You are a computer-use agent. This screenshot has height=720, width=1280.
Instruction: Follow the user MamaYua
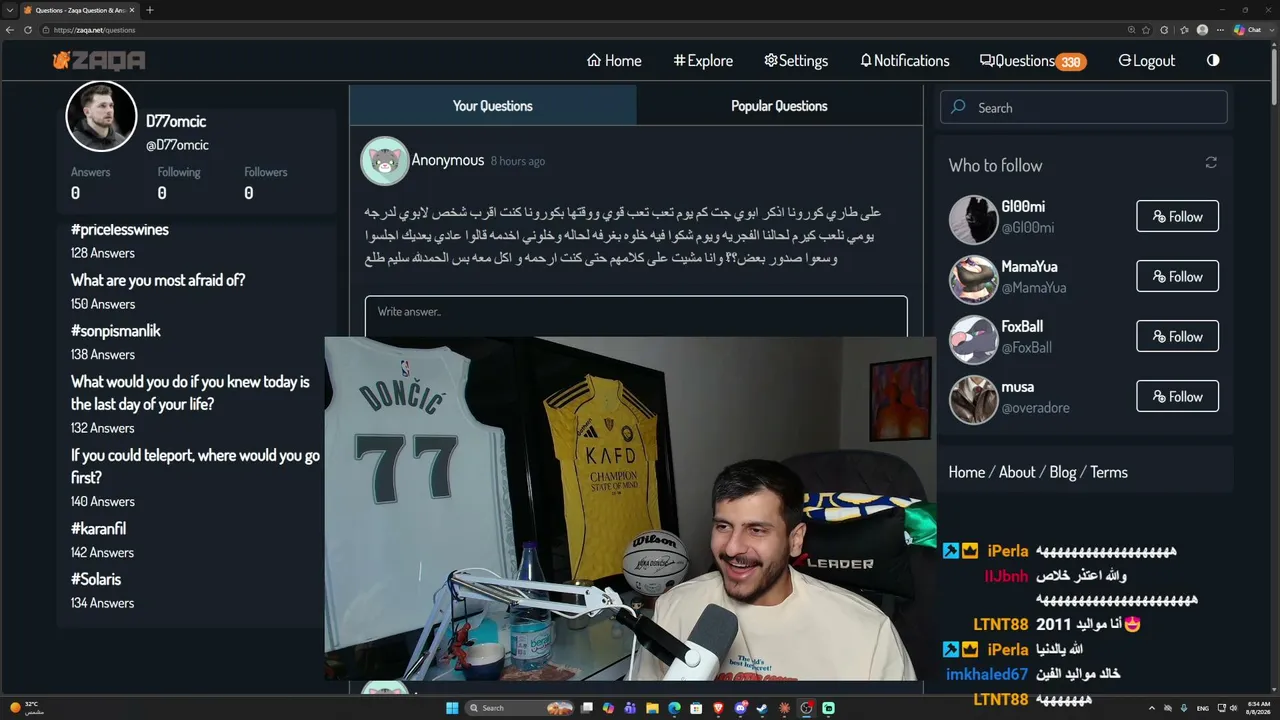[x=1177, y=276]
